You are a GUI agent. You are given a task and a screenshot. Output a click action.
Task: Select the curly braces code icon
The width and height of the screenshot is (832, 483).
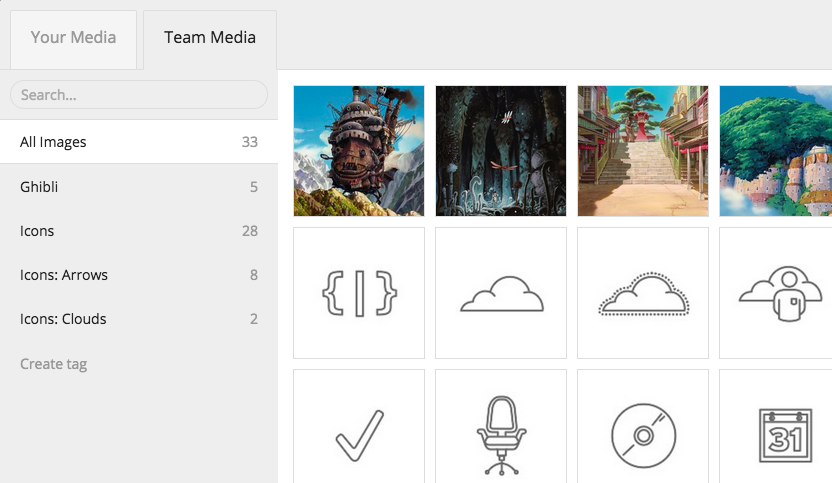(x=359, y=293)
